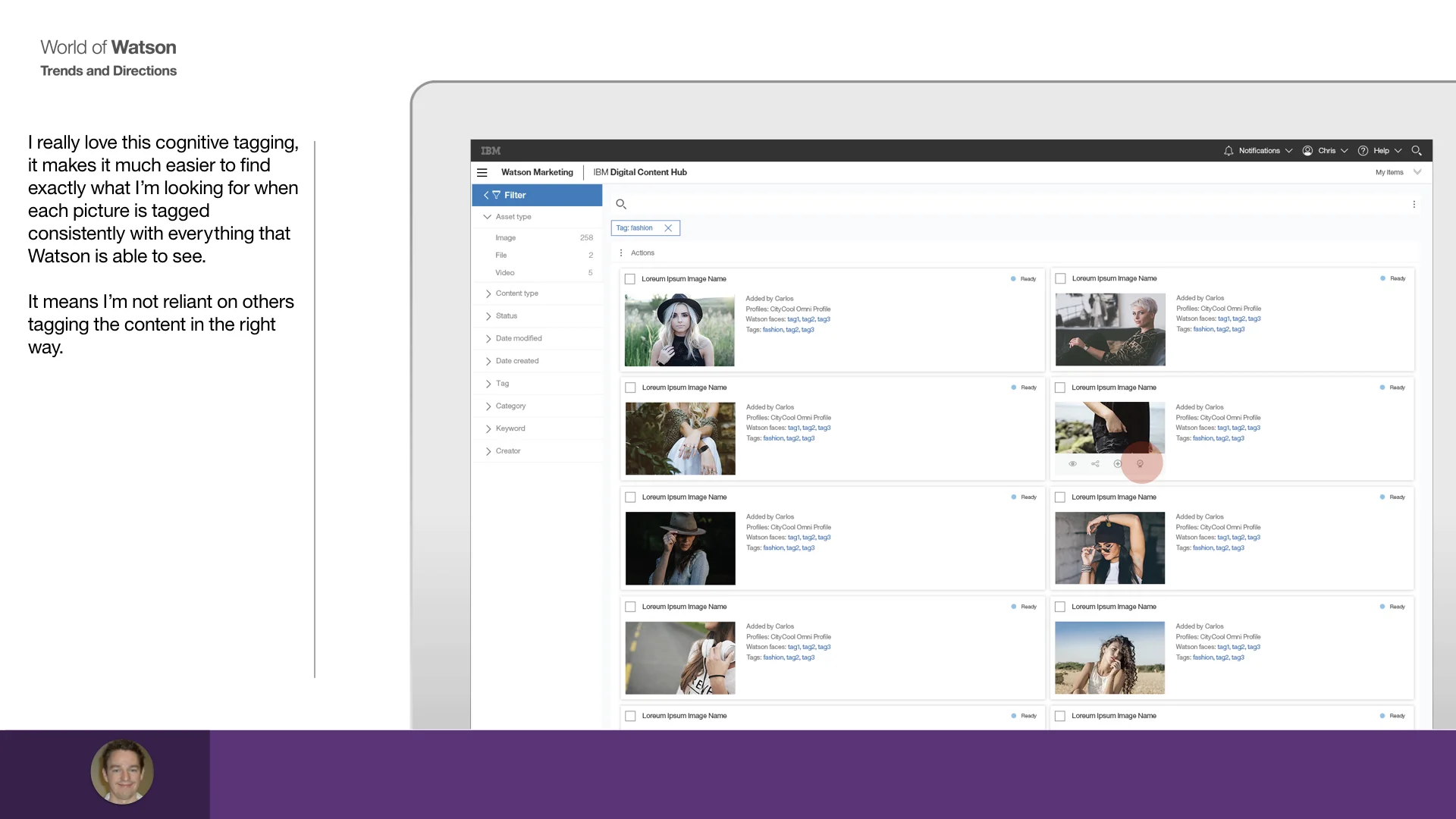
Task: Open the vertical ellipsis menu beside the search row
Action: coord(1414,204)
